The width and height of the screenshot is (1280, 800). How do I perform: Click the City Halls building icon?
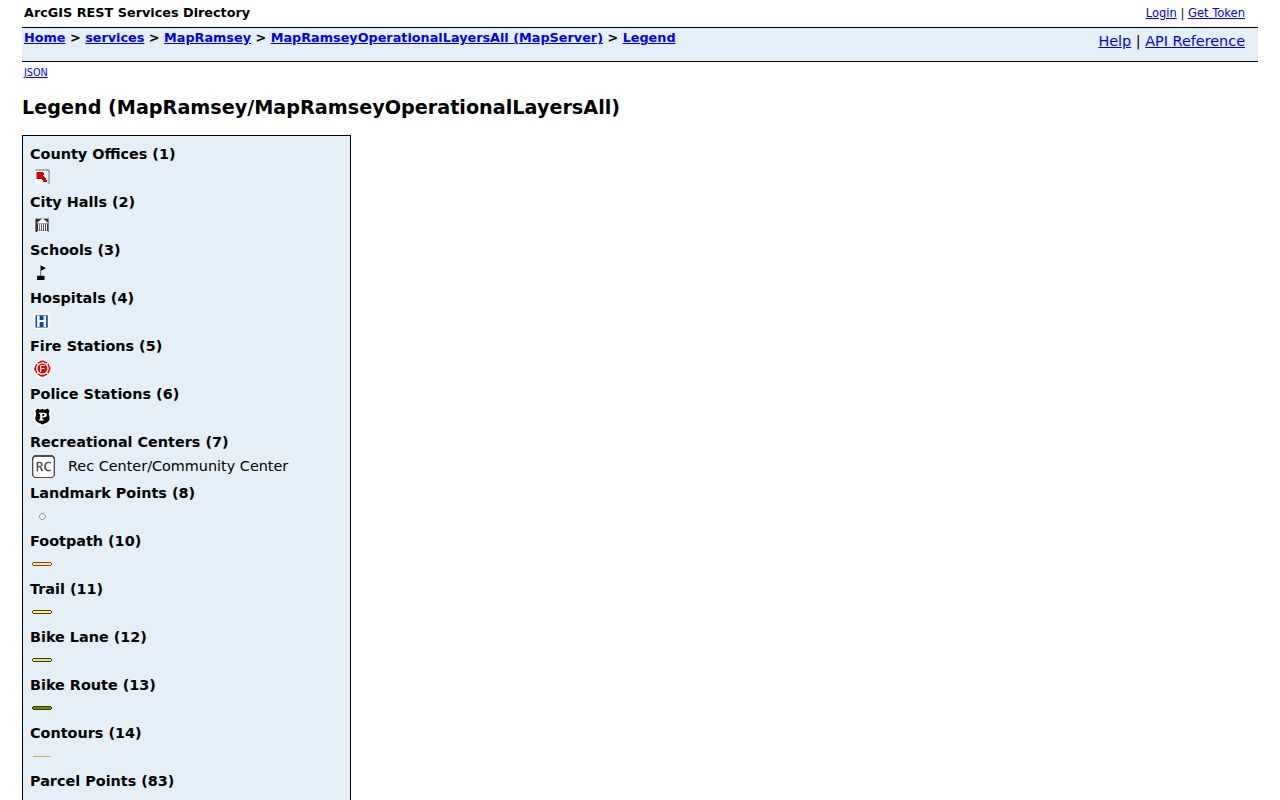(x=42, y=225)
